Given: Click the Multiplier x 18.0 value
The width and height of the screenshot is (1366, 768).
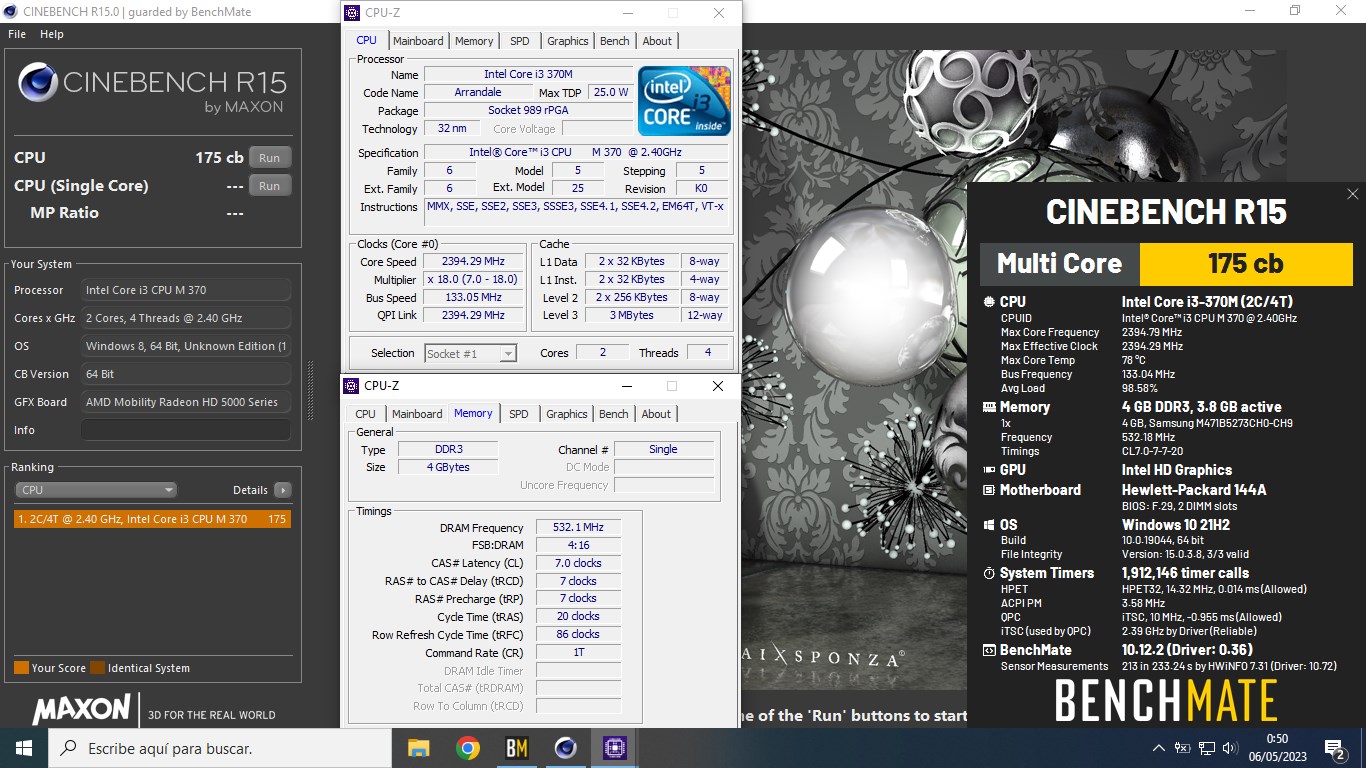Looking at the screenshot, I should [x=473, y=280].
